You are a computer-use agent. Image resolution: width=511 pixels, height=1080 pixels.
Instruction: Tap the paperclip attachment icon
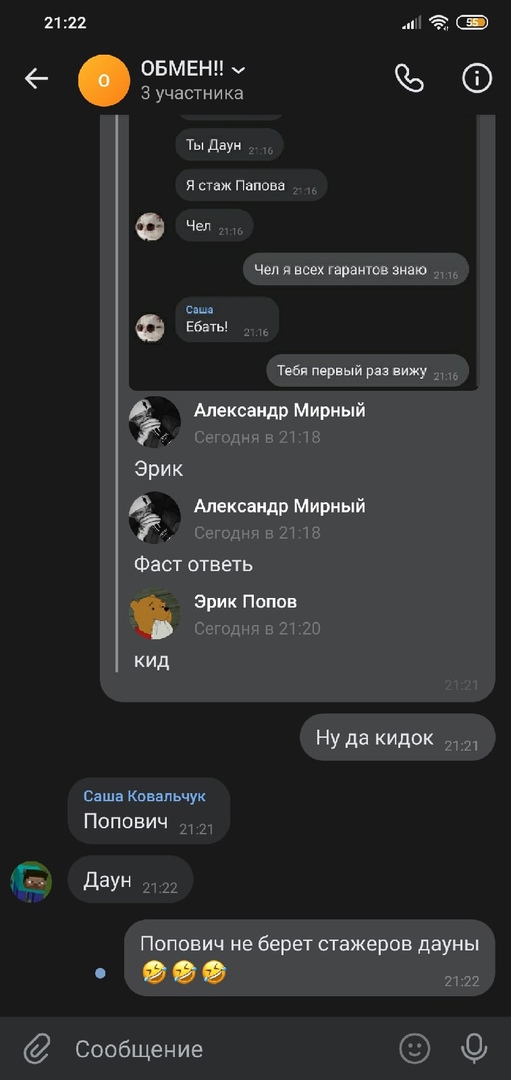(x=36, y=1049)
